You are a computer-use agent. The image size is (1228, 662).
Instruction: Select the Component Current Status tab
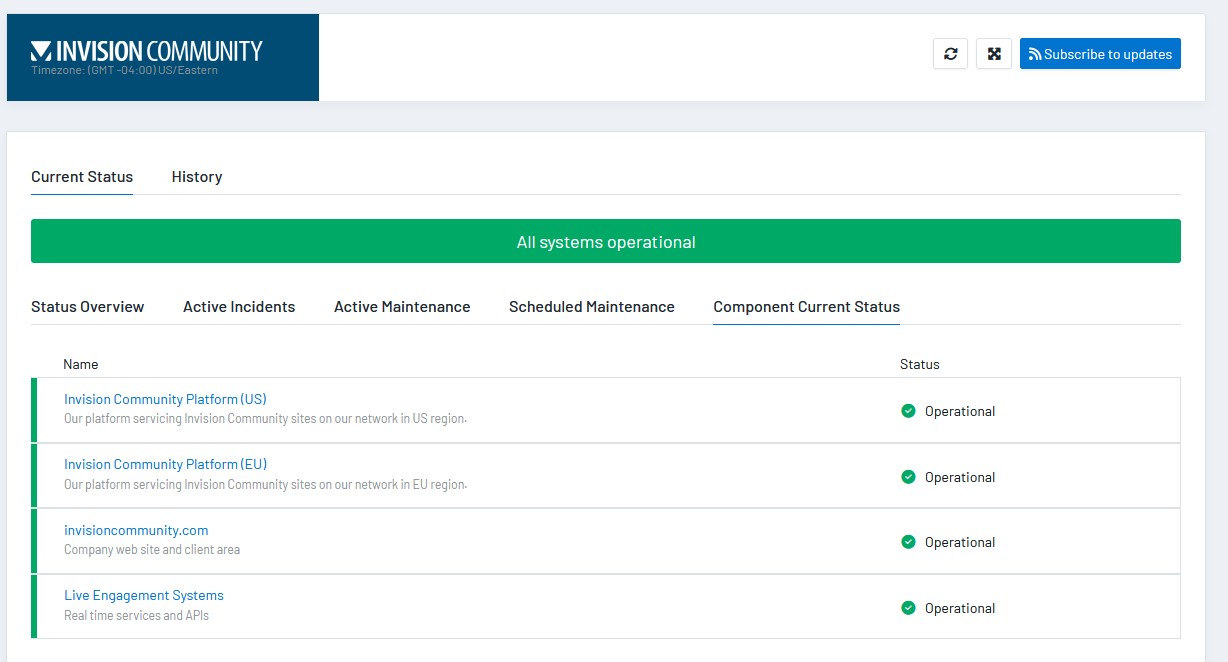[x=807, y=307]
